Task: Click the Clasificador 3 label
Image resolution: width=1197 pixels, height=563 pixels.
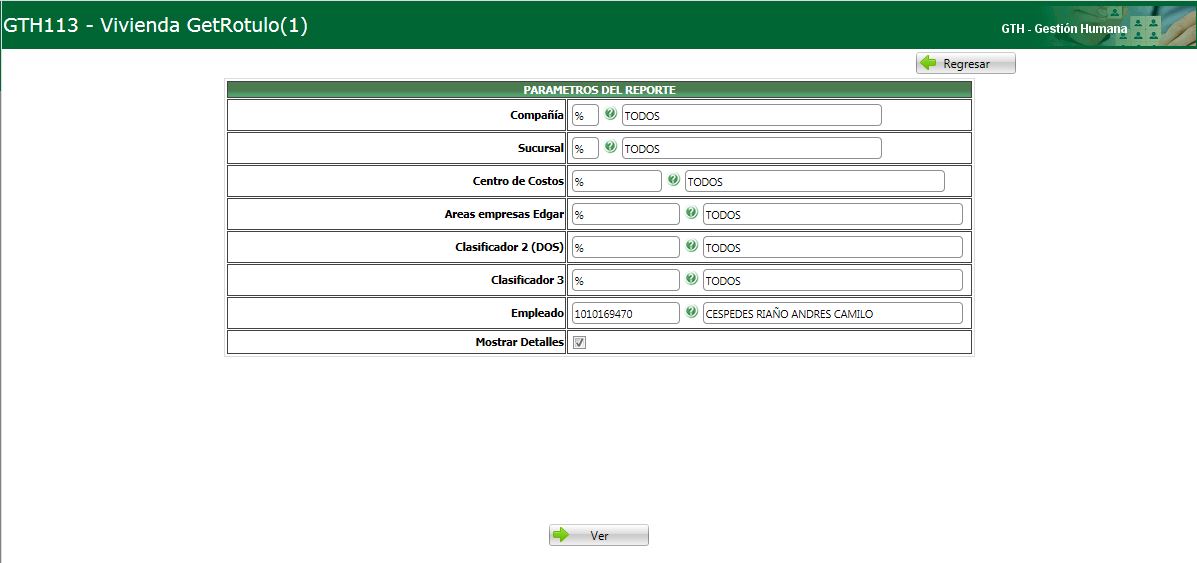Action: click(x=528, y=280)
